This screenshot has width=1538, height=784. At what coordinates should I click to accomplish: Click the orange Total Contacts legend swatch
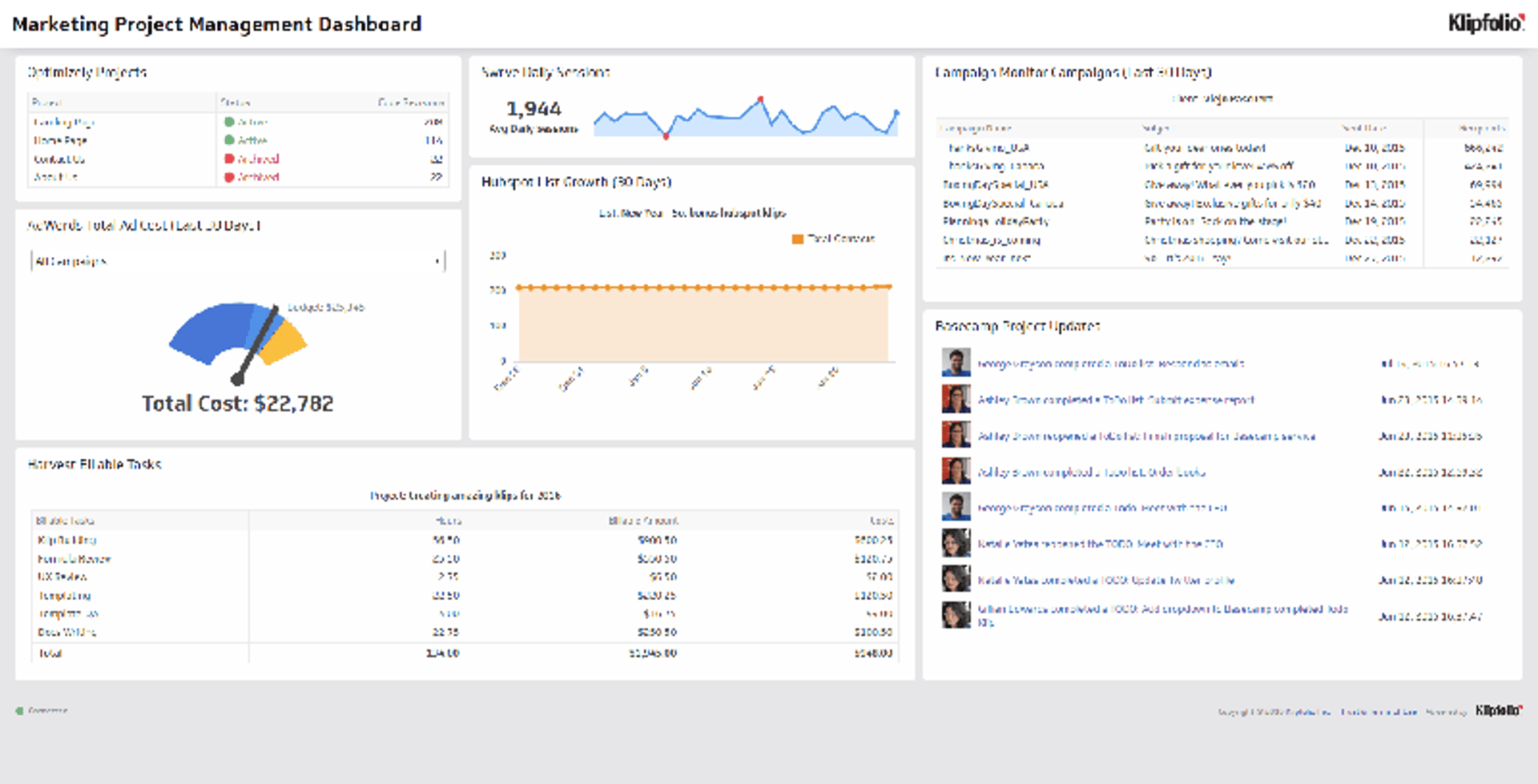[798, 239]
